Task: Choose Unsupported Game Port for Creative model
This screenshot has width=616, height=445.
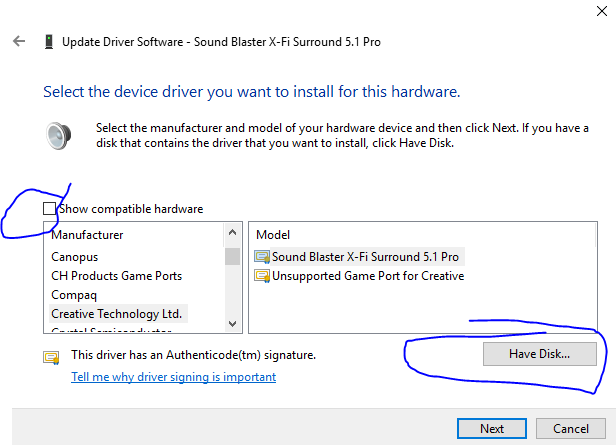Action: point(368,276)
